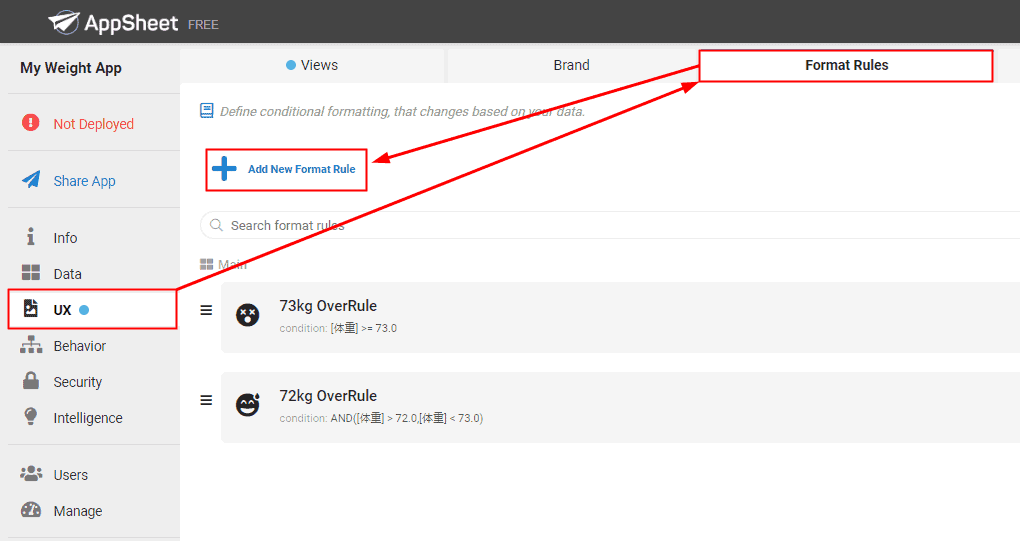Click the Not Deployed warning icon

pos(31,122)
